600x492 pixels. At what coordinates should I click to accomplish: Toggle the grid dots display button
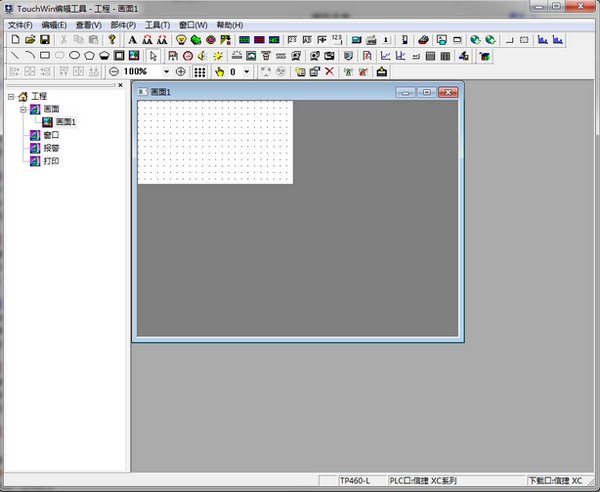200,72
